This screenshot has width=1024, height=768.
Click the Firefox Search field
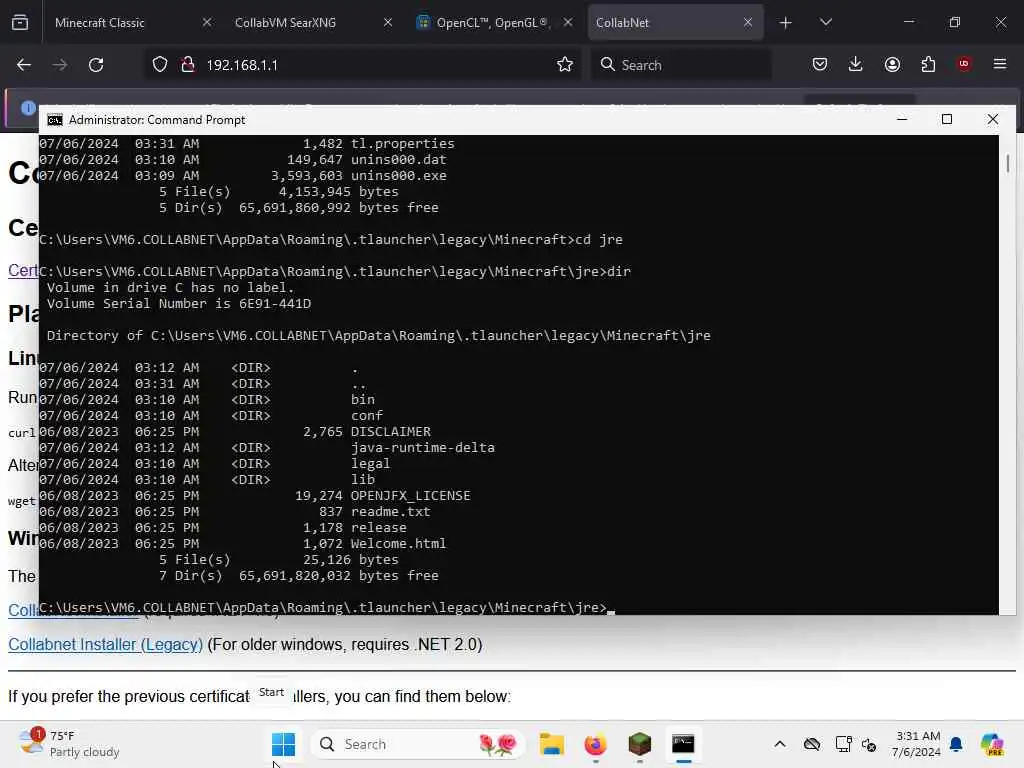tap(681, 65)
